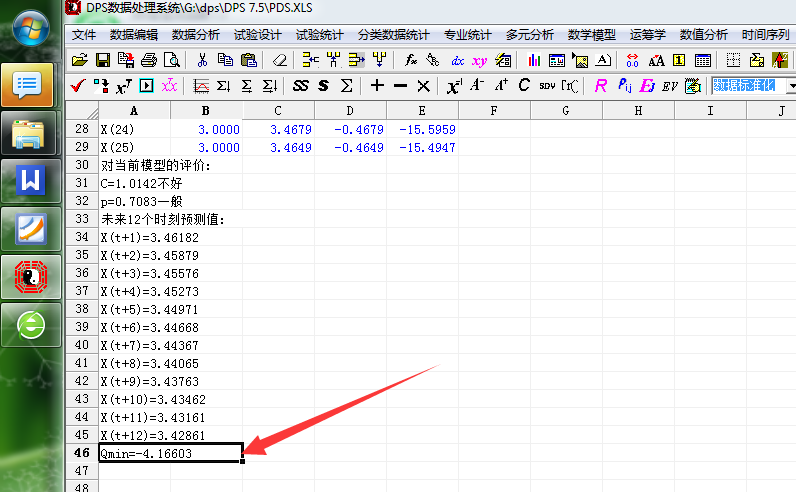The height and width of the screenshot is (492, 796).
Task: Click the Save As icon with red arrow
Action: tap(126, 60)
